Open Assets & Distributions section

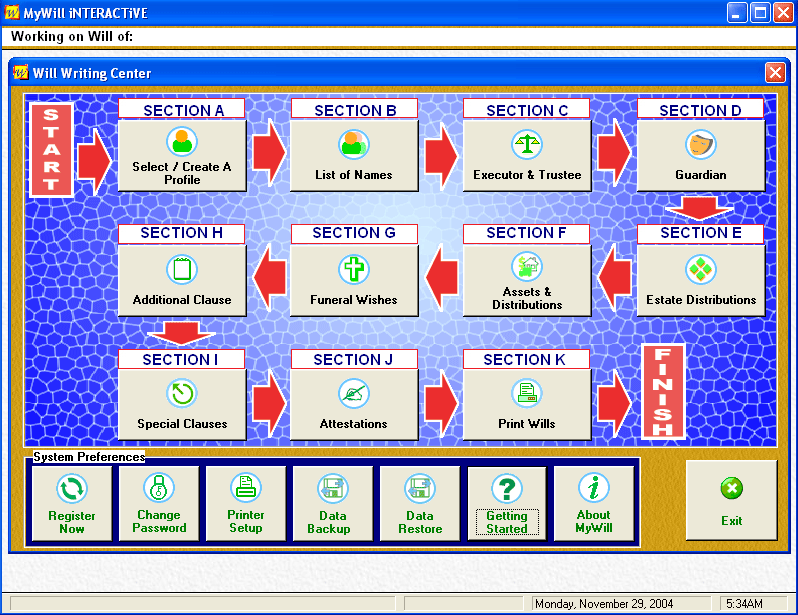(527, 281)
